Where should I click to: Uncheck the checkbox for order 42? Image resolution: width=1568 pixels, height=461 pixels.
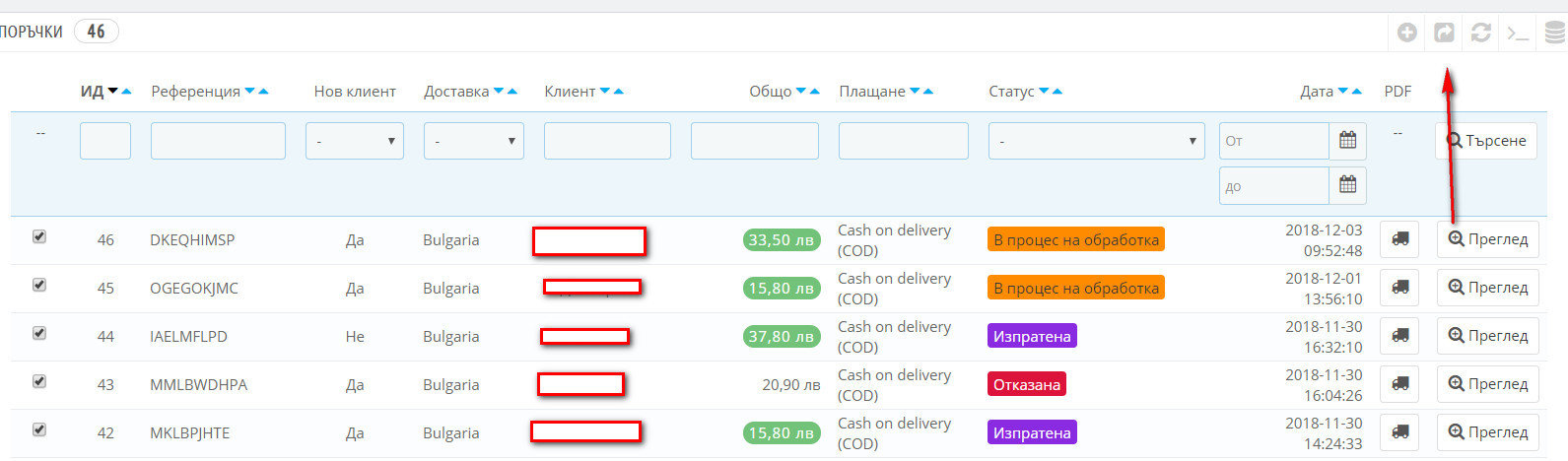click(39, 429)
